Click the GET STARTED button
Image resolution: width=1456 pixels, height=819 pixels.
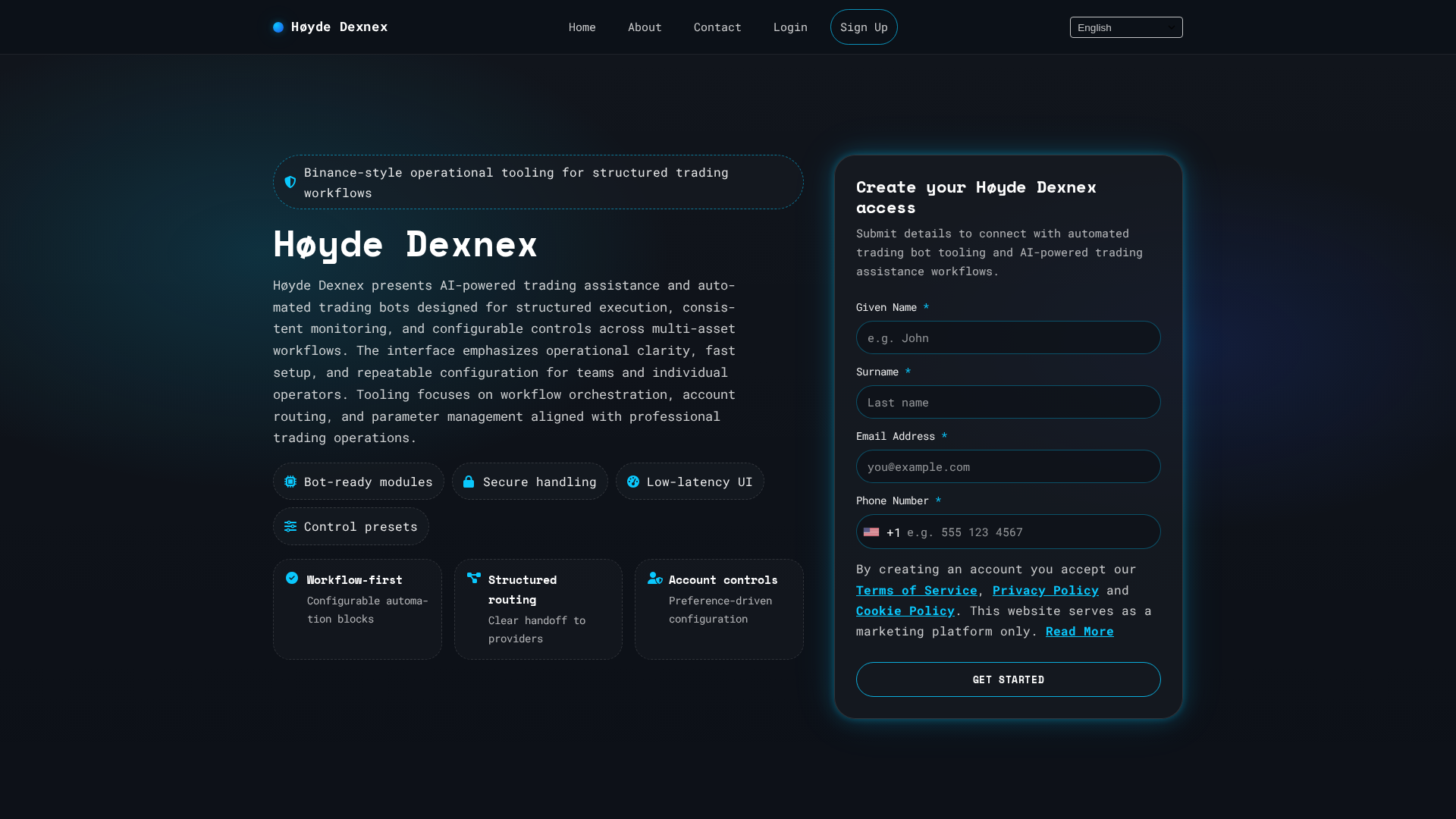pos(1008,679)
